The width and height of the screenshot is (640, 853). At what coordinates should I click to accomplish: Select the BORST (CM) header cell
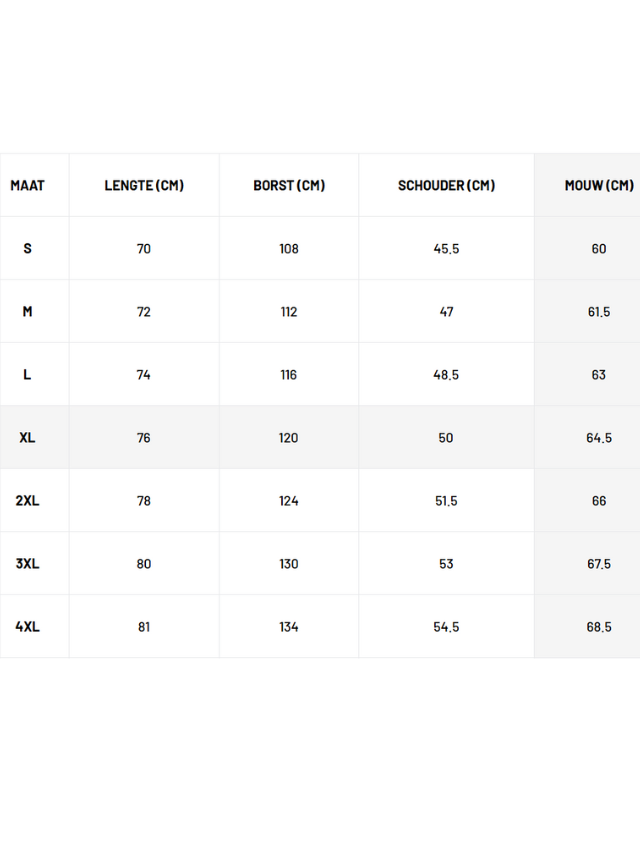coord(289,185)
